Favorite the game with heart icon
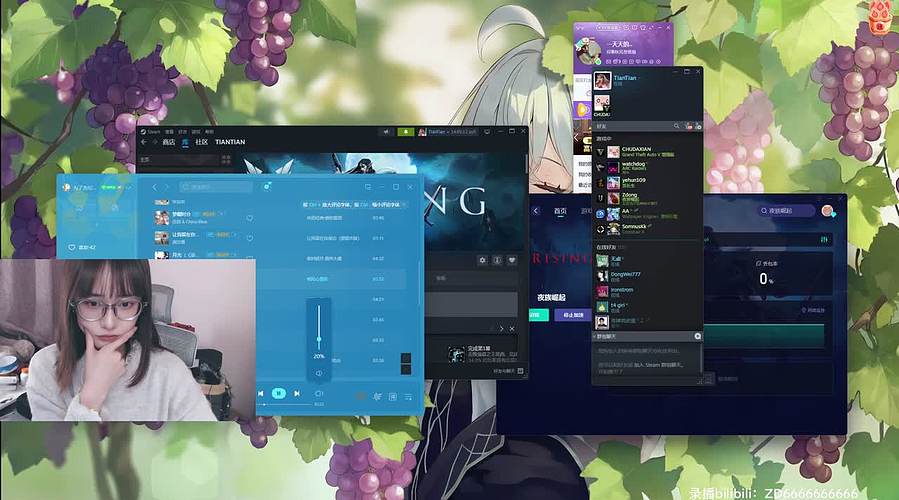The width and height of the screenshot is (899, 500). point(512,260)
